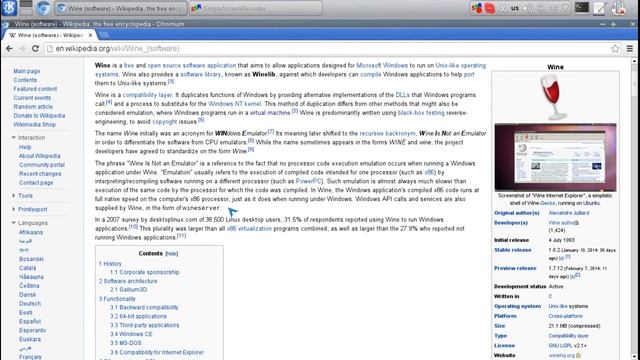Switch to SimpleScreenRecorder taskbar entry

pos(256,8)
